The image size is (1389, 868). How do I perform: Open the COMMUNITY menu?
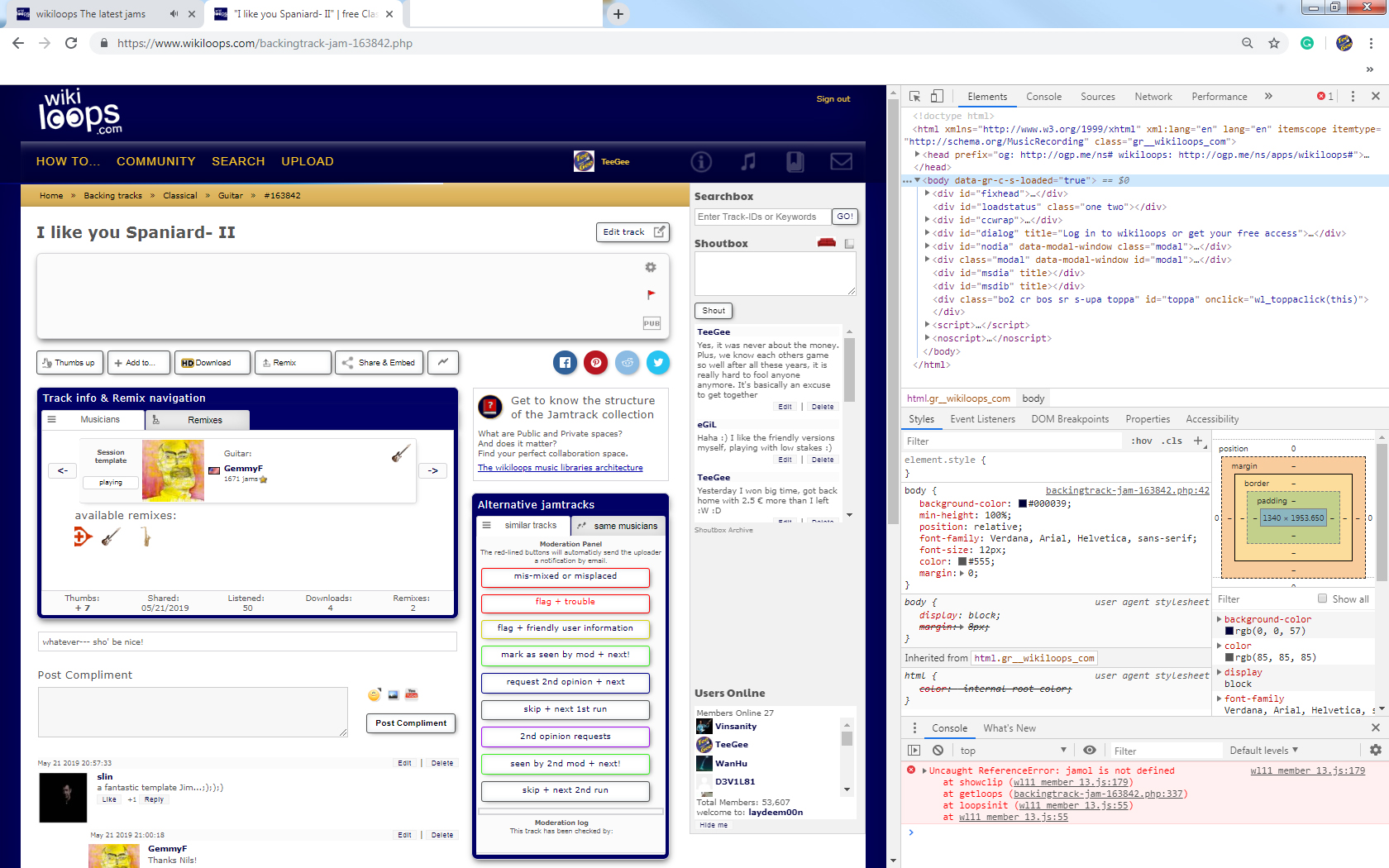click(155, 161)
